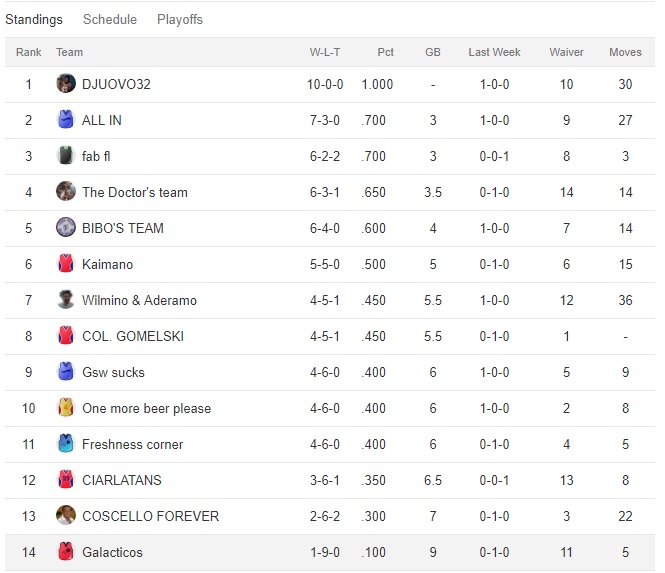Click the ALL IN team jersey icon

(x=66, y=120)
